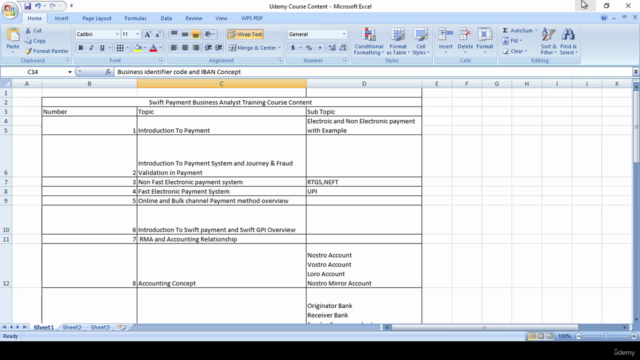
Task: Switch to the Formulas tab
Action: pyautogui.click(x=136, y=18)
